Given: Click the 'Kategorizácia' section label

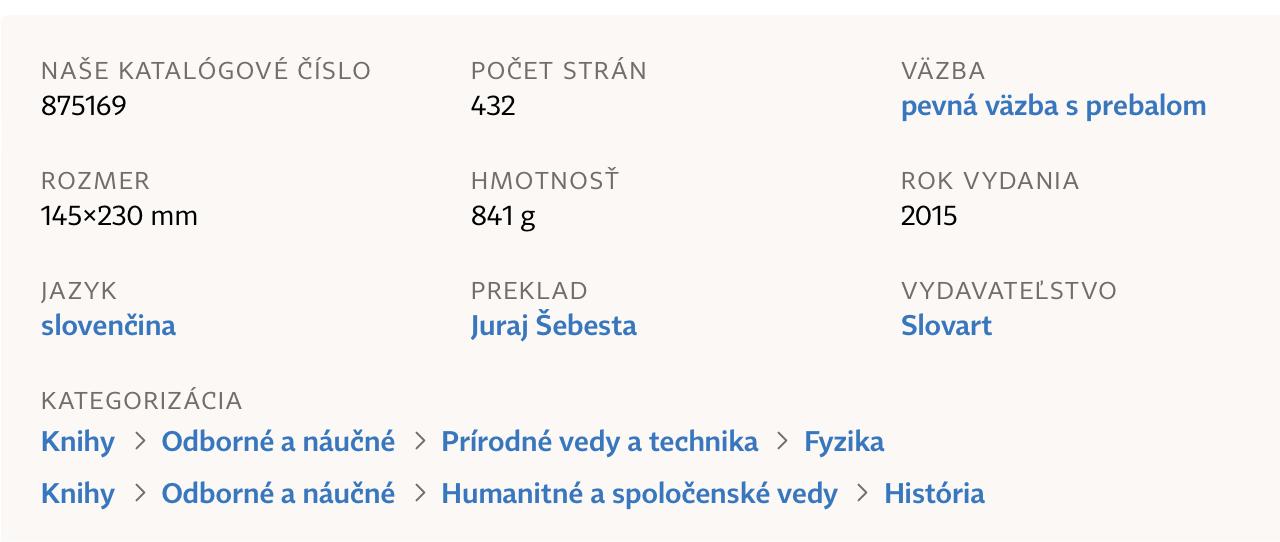Looking at the screenshot, I should [142, 401].
